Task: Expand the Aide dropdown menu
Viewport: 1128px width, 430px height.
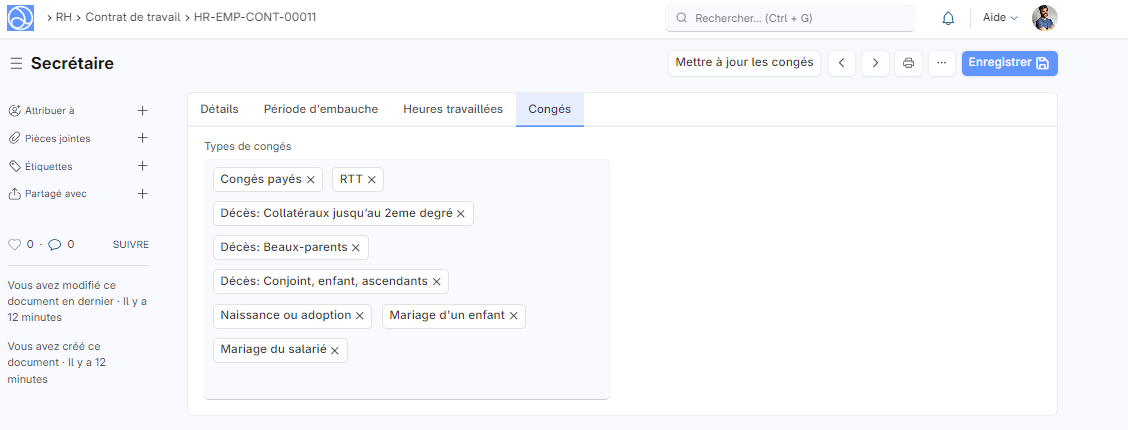Action: click(x=1000, y=18)
